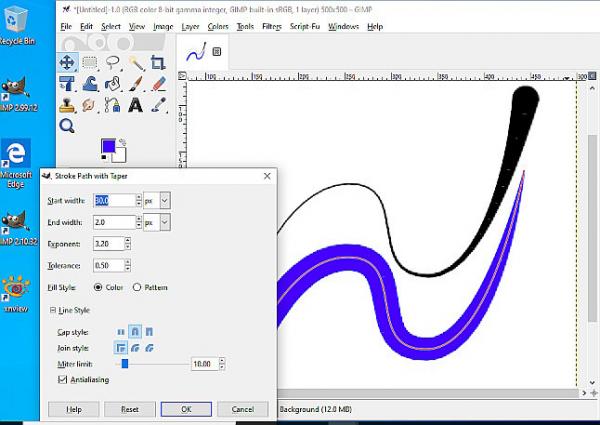Select the Rectangle Select tool
Viewport: 600px width, 425px height.
90,62
